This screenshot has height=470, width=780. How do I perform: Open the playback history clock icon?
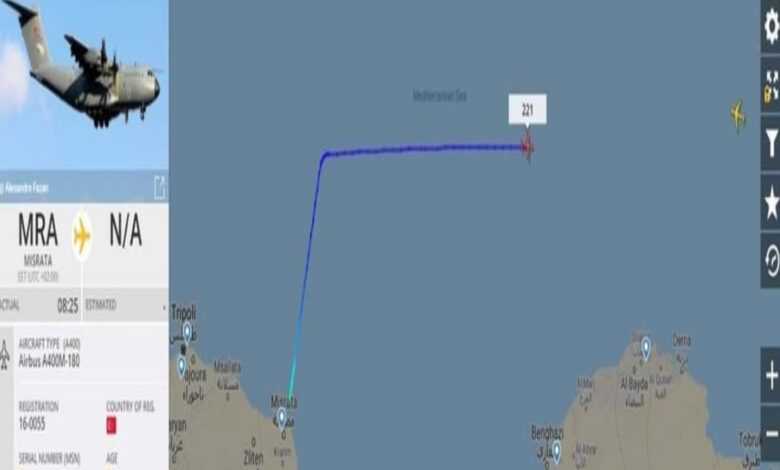tap(771, 261)
